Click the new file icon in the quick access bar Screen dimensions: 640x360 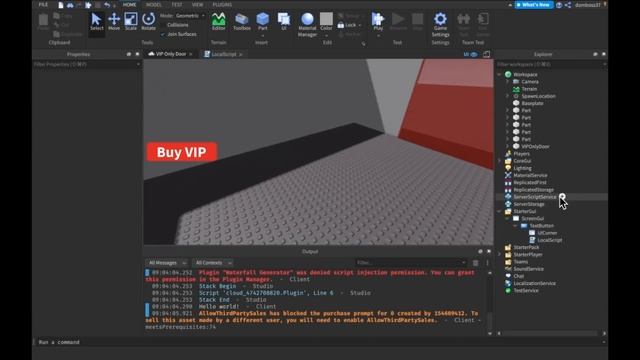pyautogui.click(x=60, y=5)
